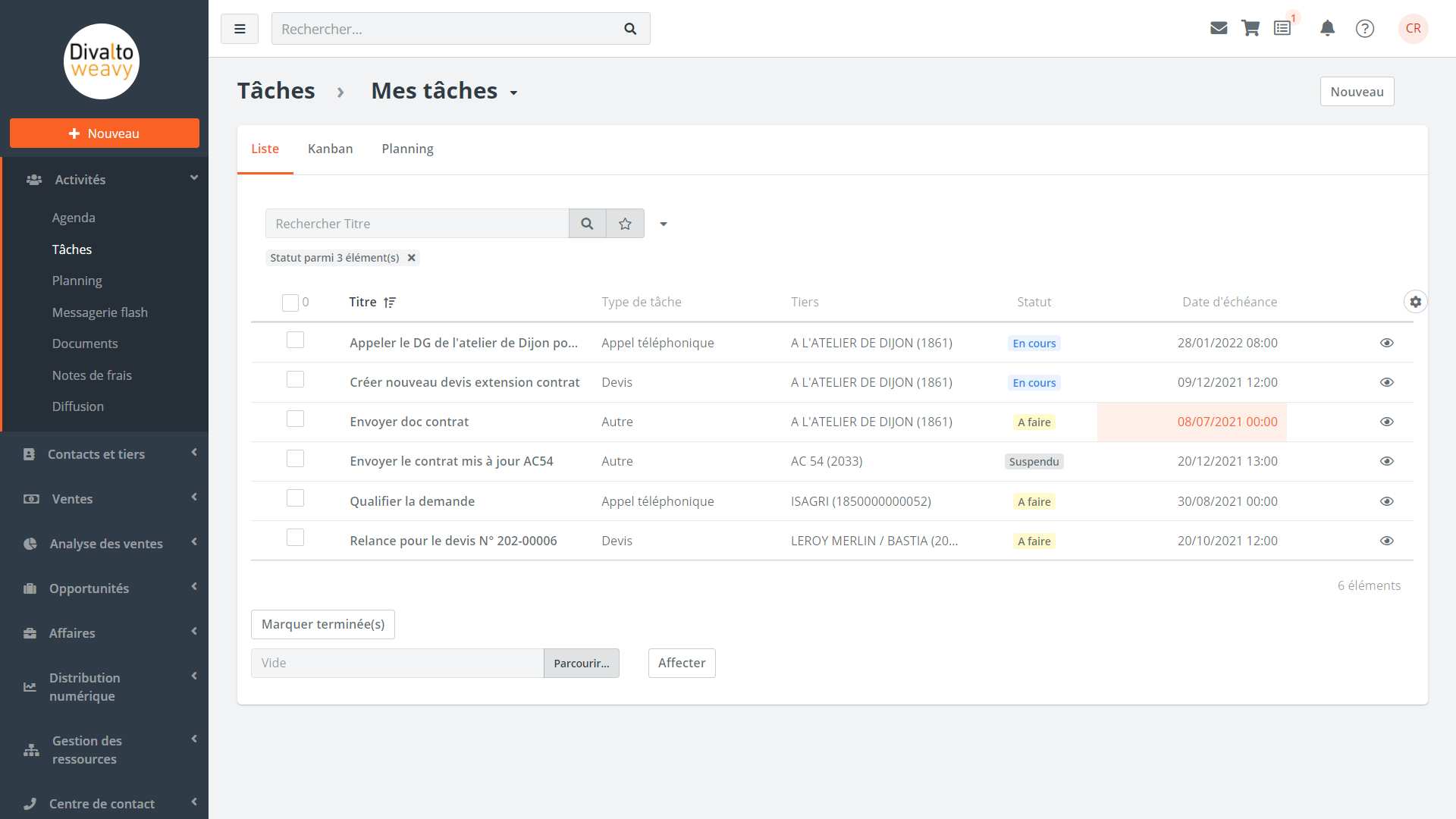Switch to the Planning tab

tap(407, 149)
